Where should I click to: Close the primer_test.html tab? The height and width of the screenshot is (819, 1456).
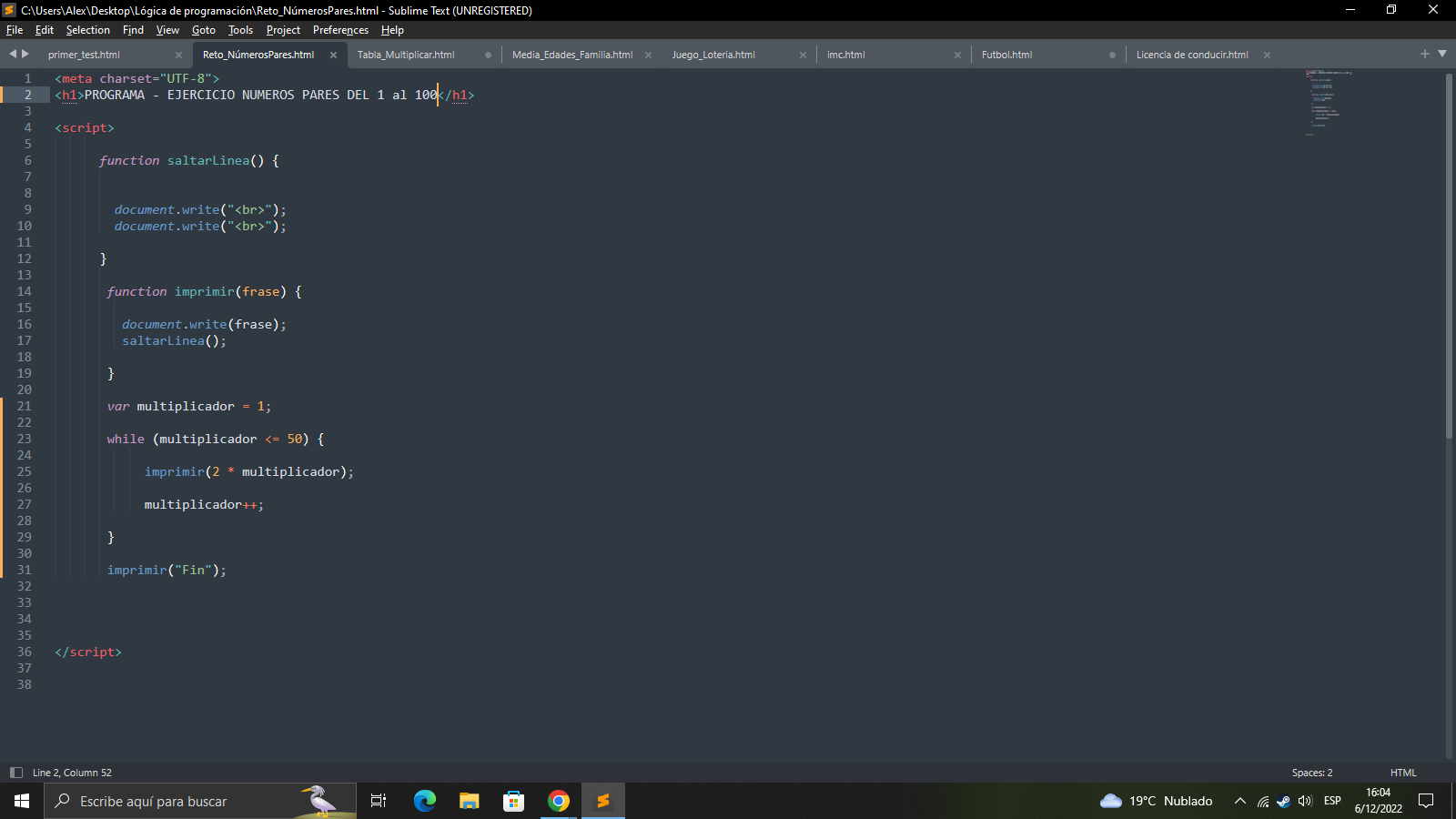coord(178,55)
